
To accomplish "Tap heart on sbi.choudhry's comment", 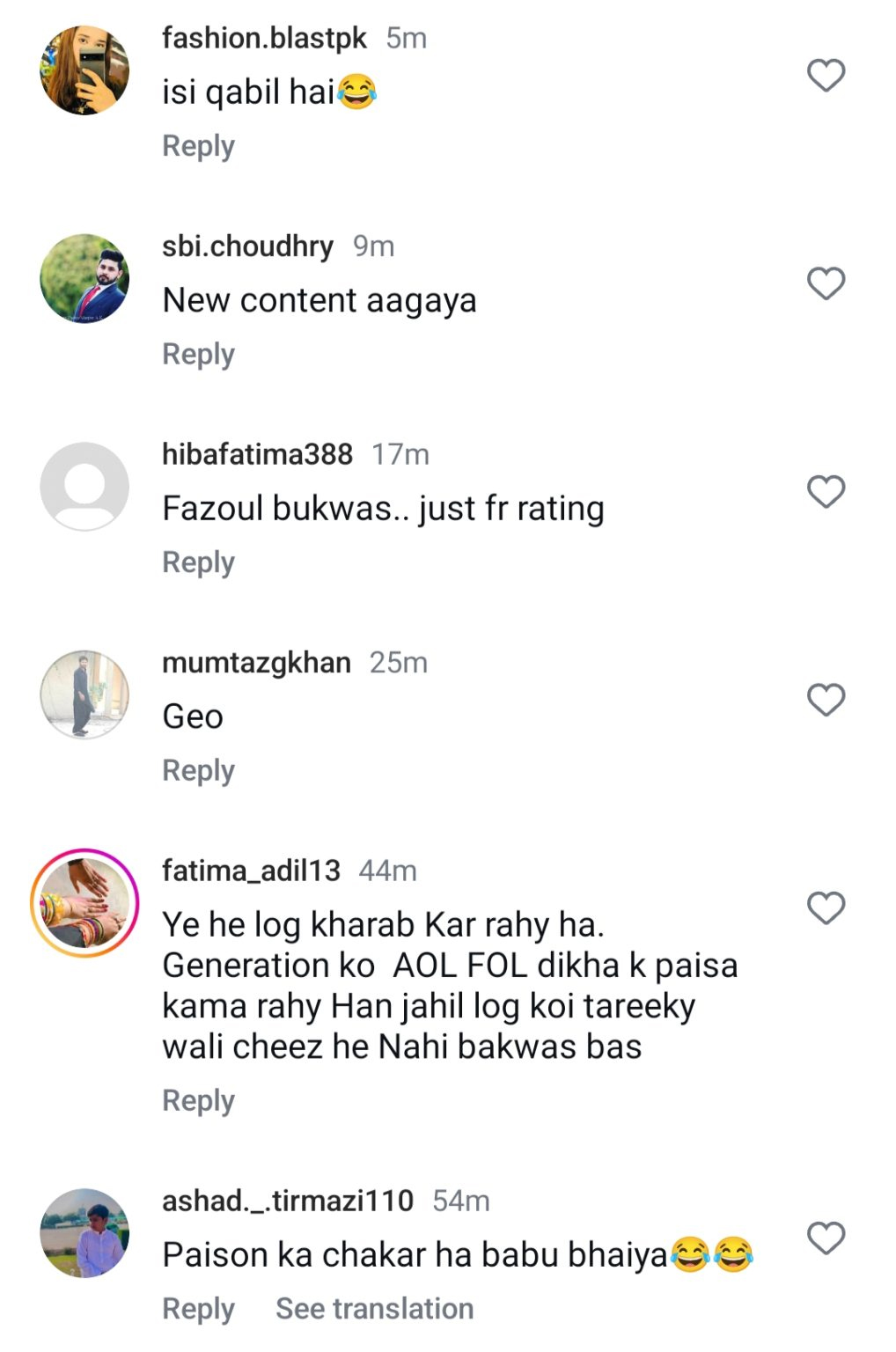I will pyautogui.click(x=826, y=283).
